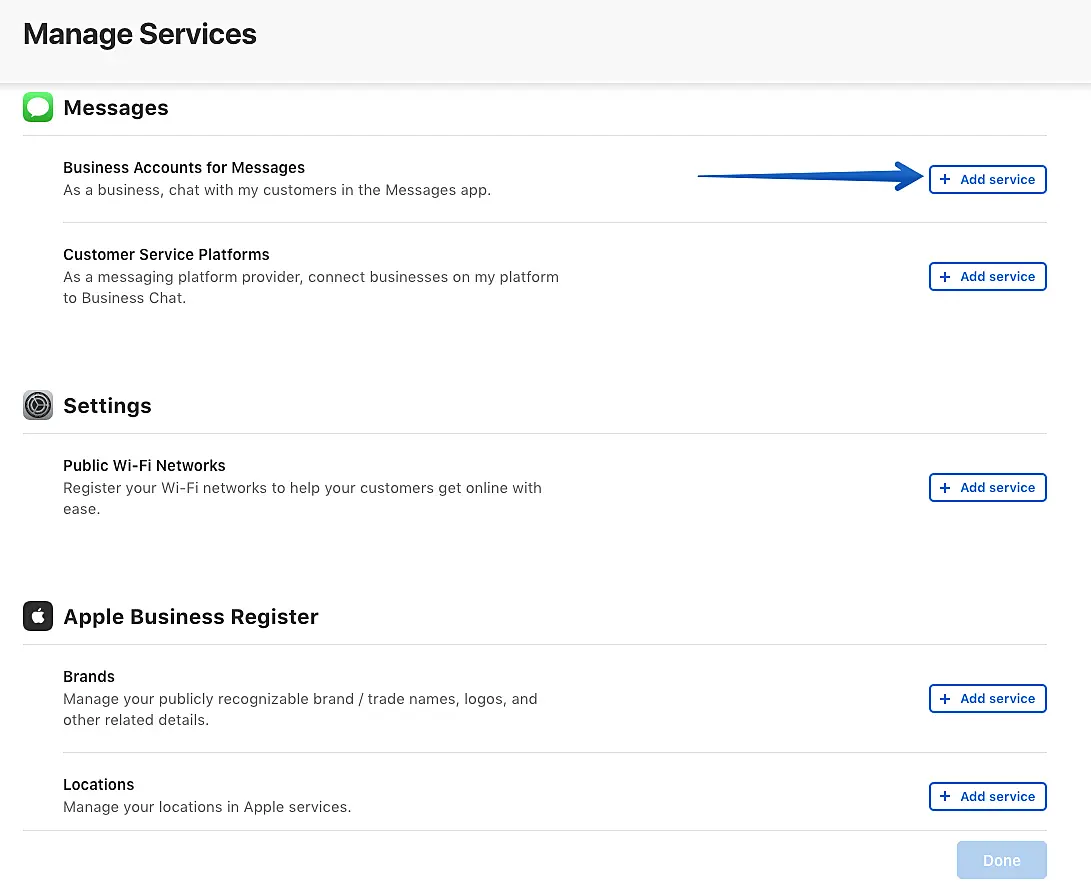Viewport: 1091px width, 888px height.
Task: Click the blue arrow annotation
Action: (x=810, y=177)
